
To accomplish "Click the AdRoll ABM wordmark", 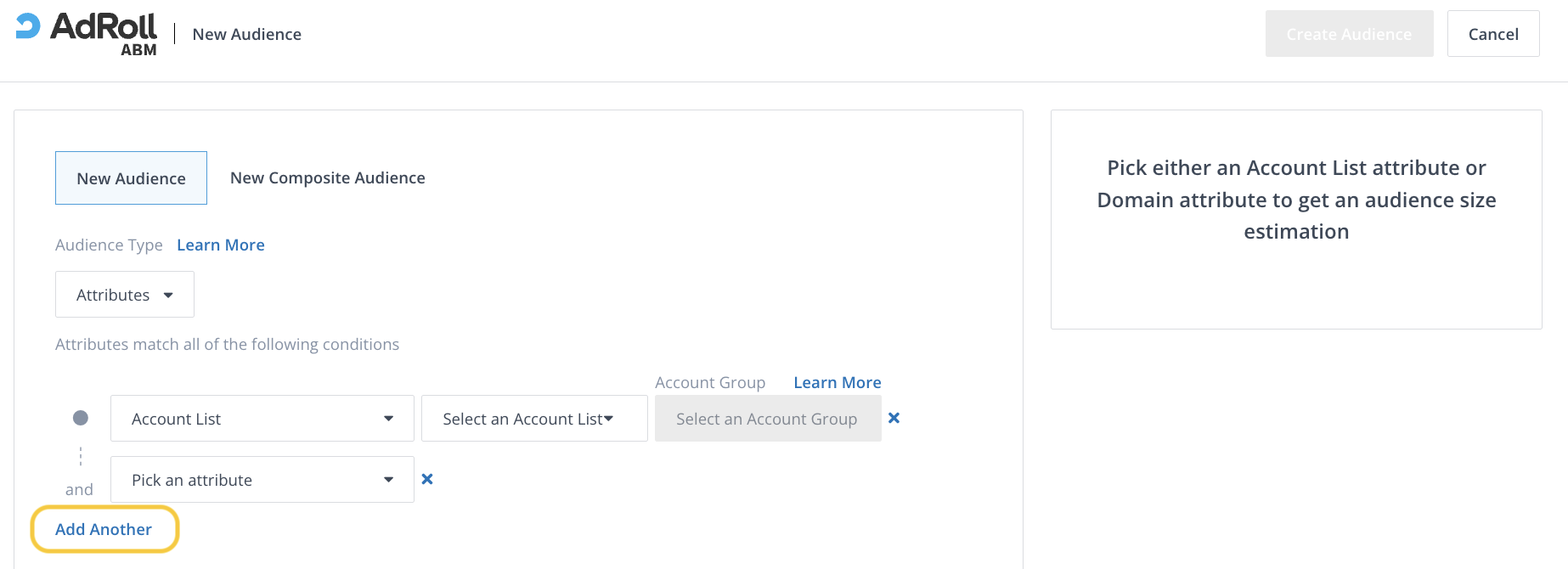I will 104,33.
